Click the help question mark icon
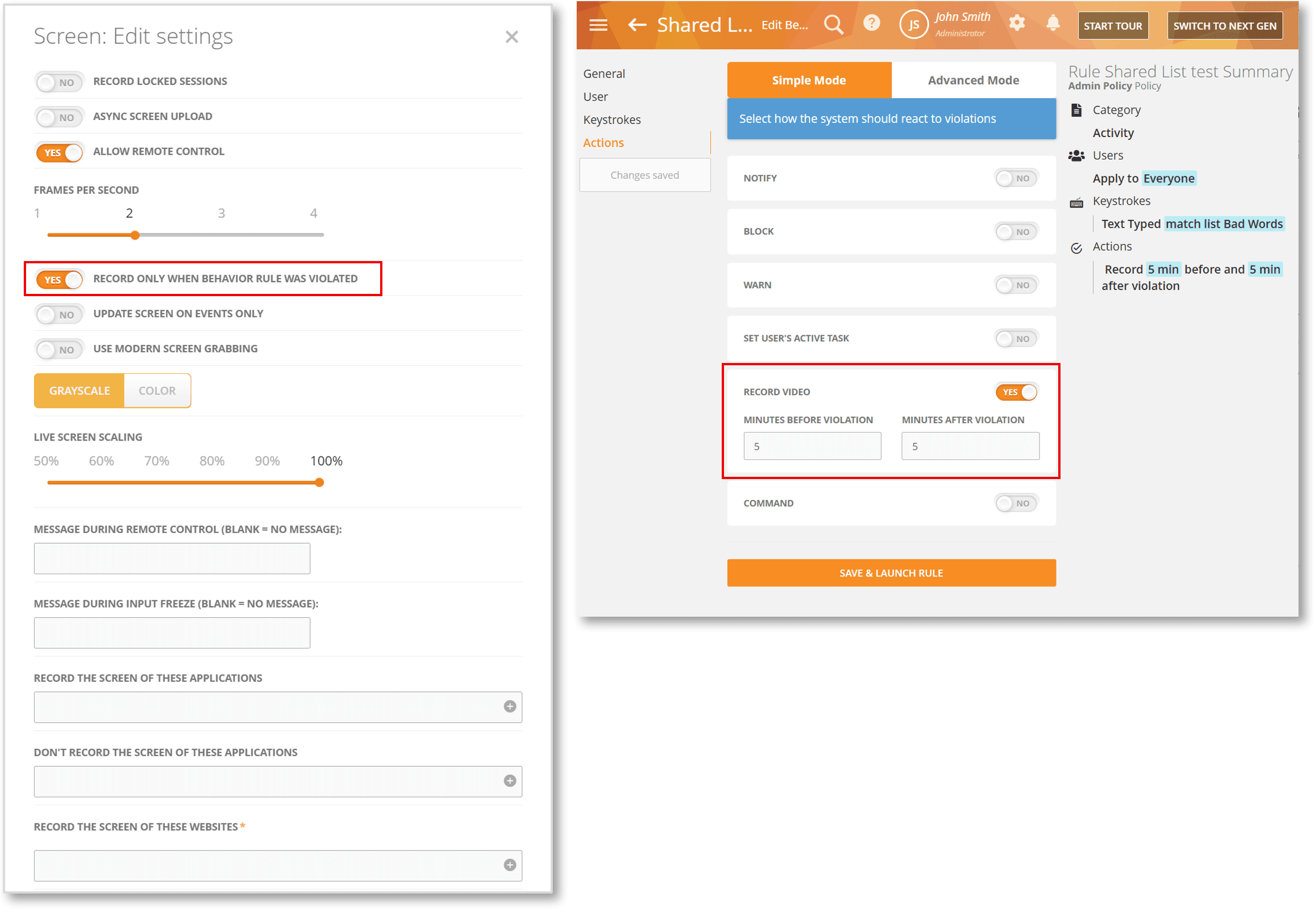 point(871,23)
